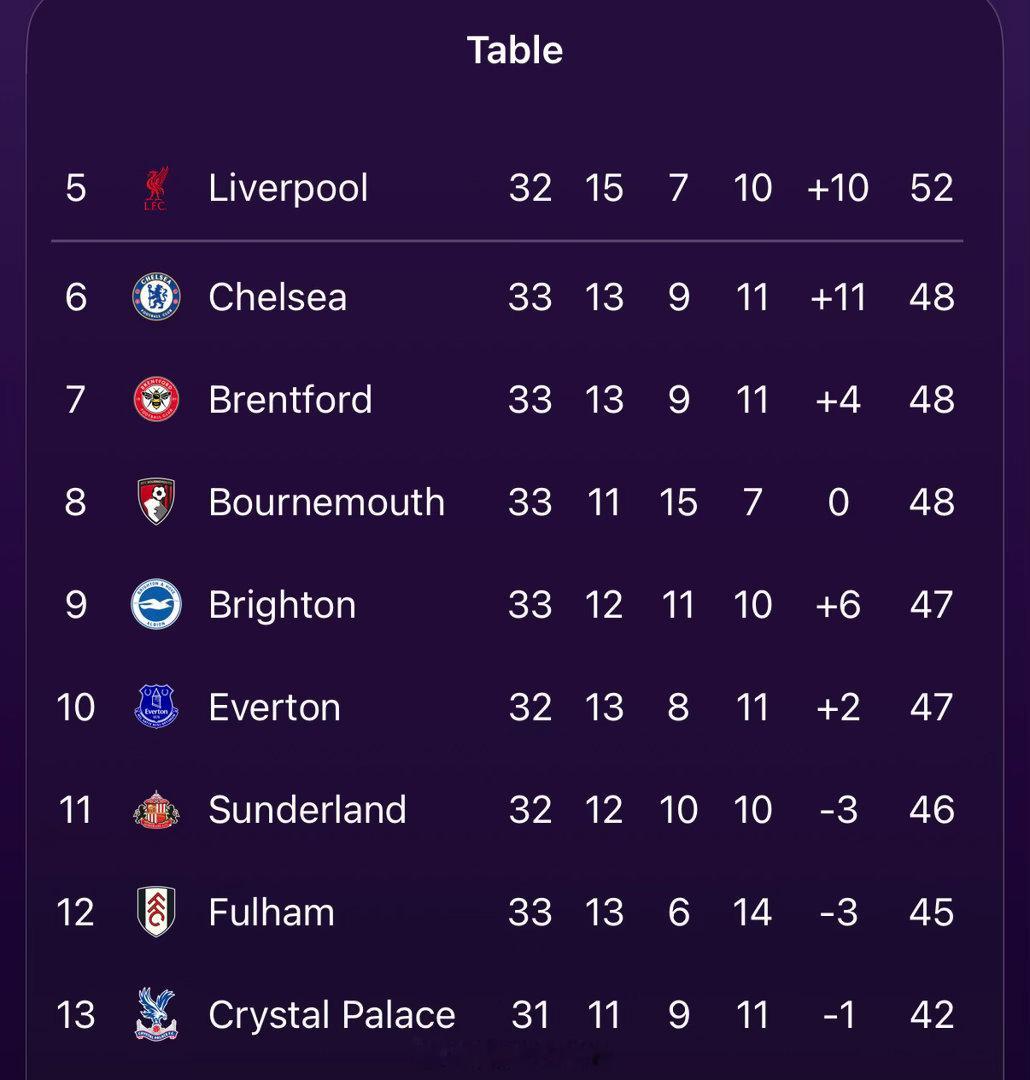Click Brentford's +4 goal difference
Image resolution: width=1030 pixels, height=1080 pixels.
[x=838, y=400]
